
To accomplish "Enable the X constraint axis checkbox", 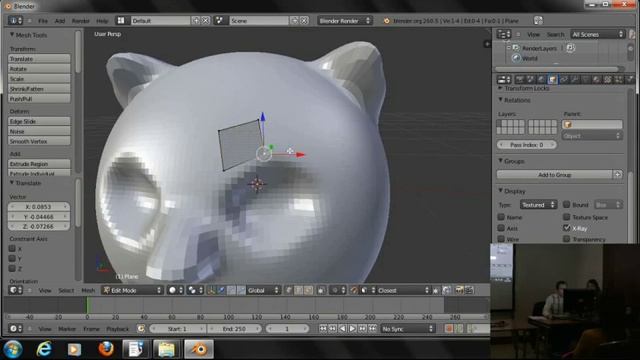I will (12, 248).
